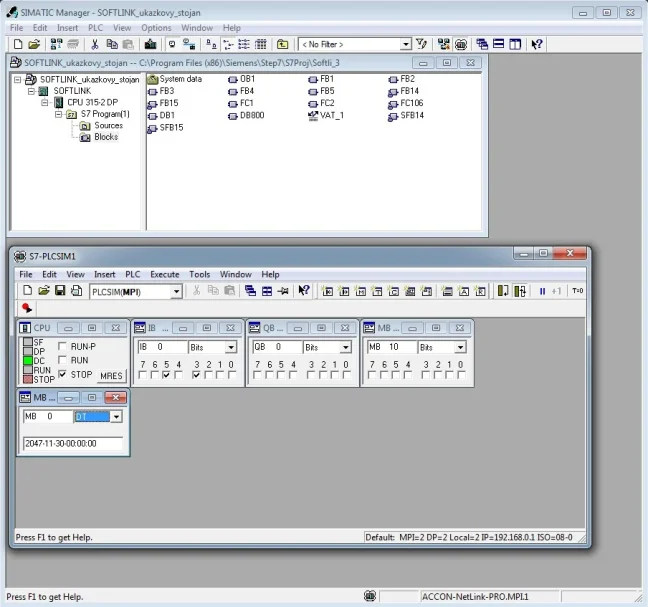
Task: Open the FB14 block icon
Action: pyautogui.click(x=408, y=91)
